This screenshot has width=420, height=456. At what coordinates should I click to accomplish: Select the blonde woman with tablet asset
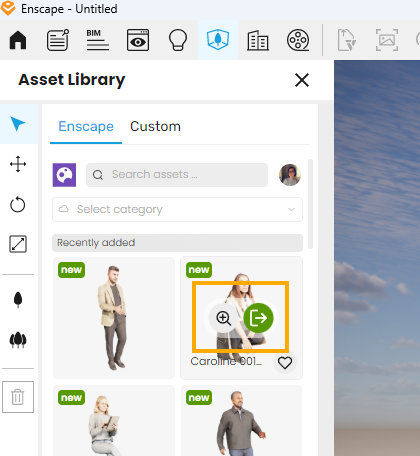point(114,421)
